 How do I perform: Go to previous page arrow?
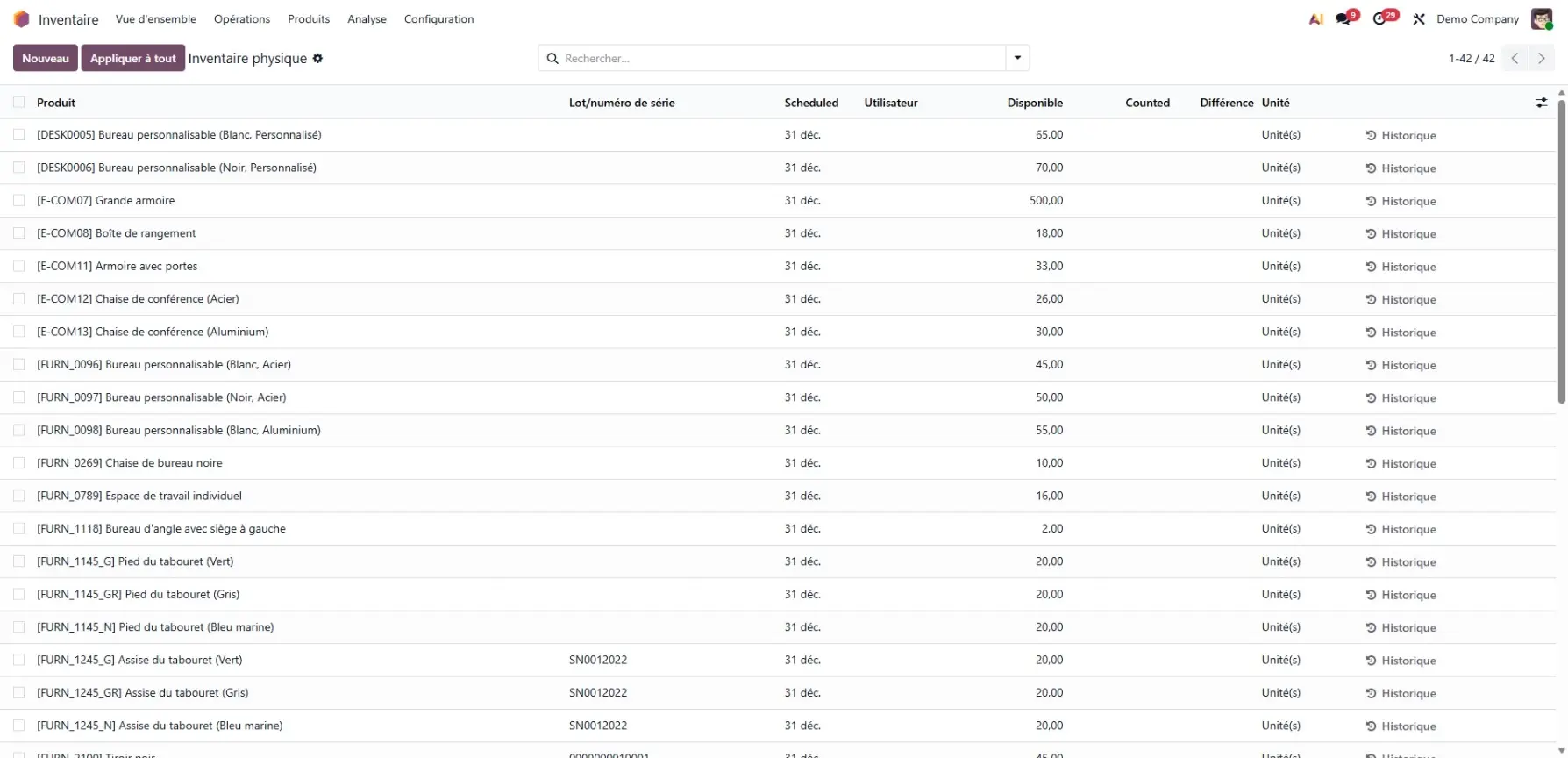tap(1515, 59)
